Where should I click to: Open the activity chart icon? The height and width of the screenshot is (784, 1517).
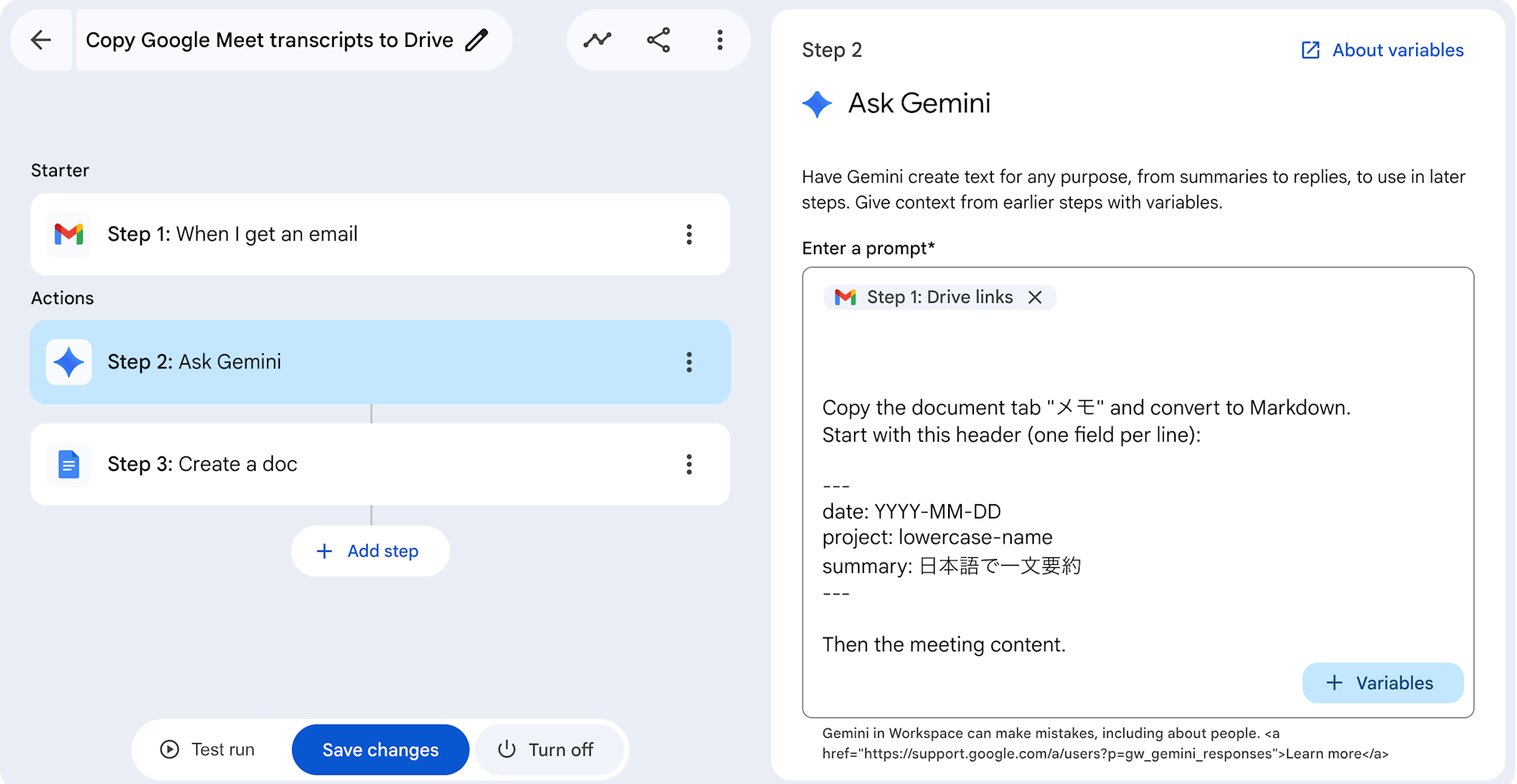point(598,40)
